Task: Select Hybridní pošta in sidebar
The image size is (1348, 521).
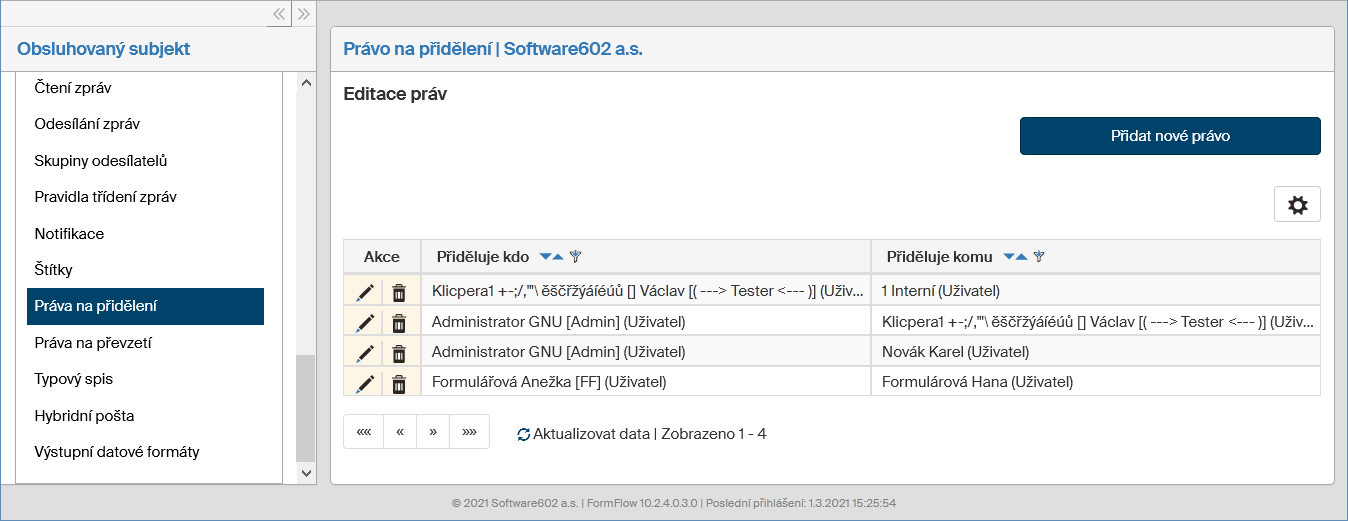Action: [x=84, y=416]
